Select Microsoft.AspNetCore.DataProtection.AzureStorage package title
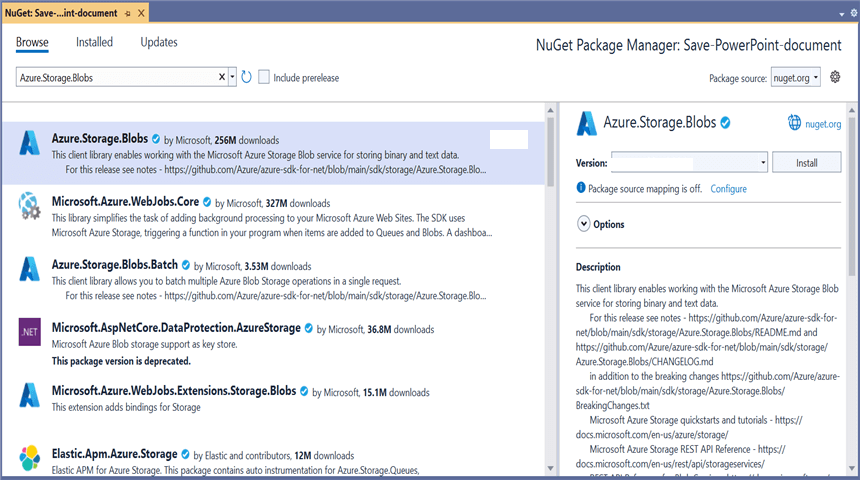The height and width of the screenshot is (480, 860). (176, 327)
